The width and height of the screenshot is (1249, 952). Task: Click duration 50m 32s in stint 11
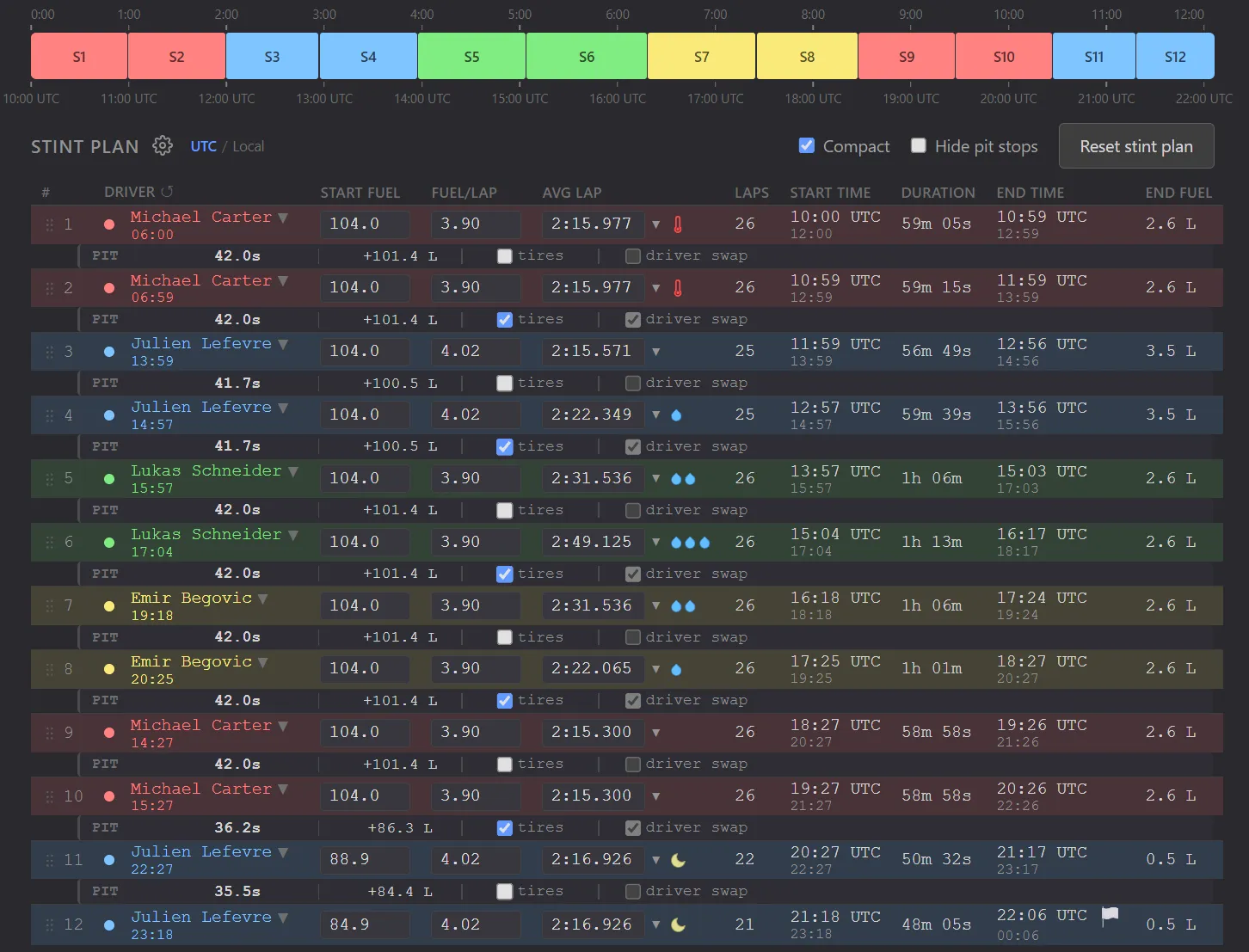click(937, 860)
